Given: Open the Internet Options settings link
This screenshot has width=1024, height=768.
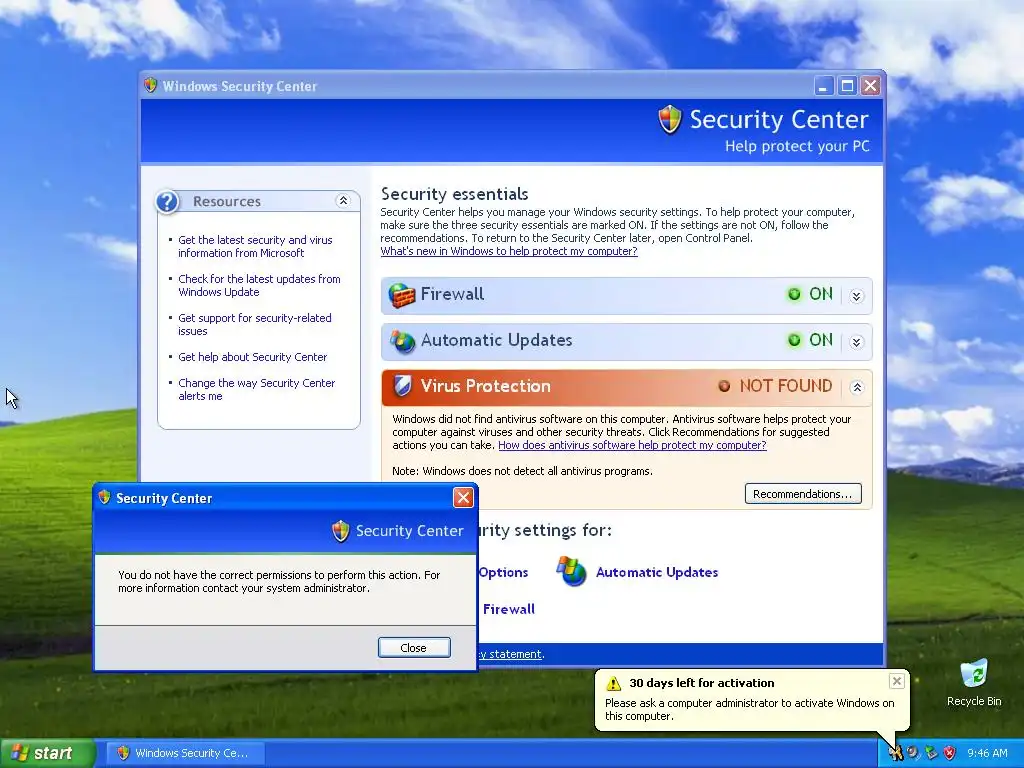Looking at the screenshot, I should coord(502,572).
